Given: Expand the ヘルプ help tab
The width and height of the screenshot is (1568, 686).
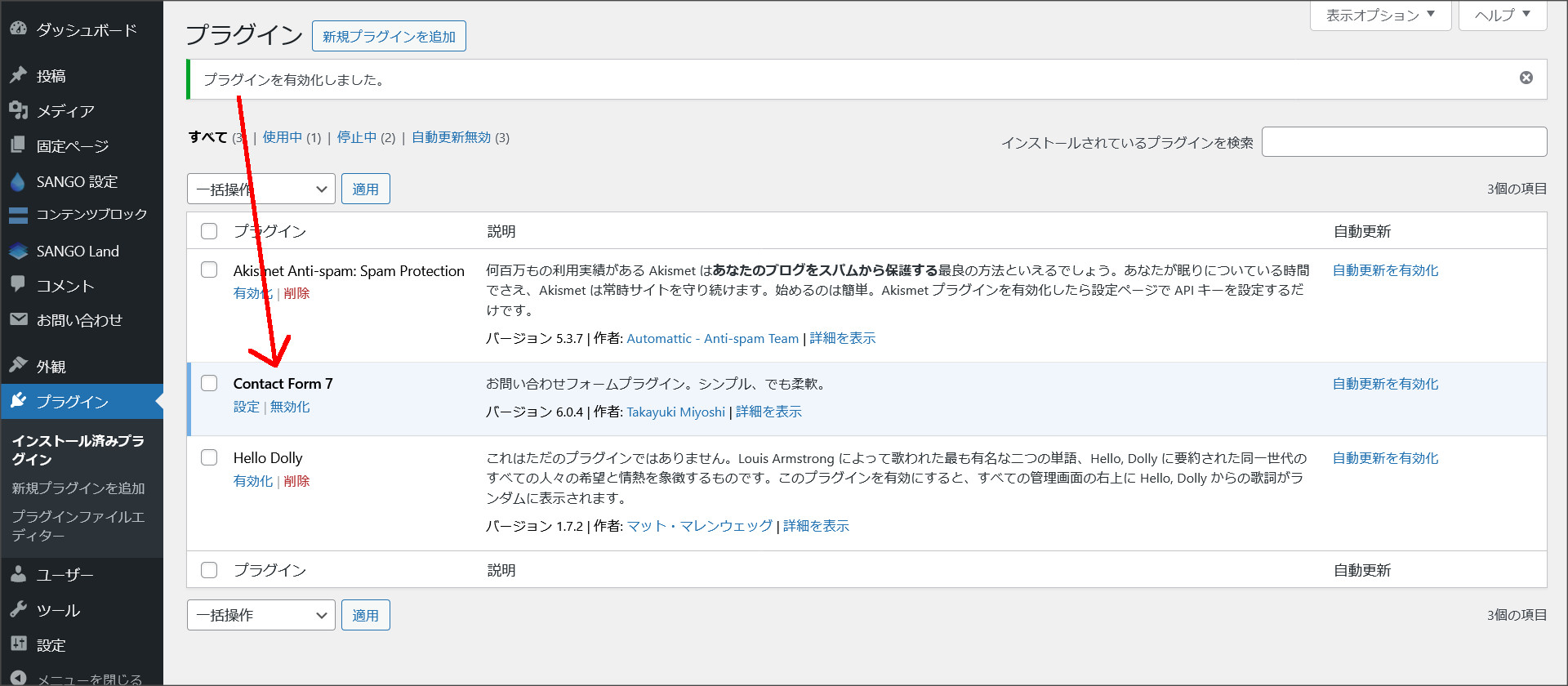Looking at the screenshot, I should coord(1502,16).
